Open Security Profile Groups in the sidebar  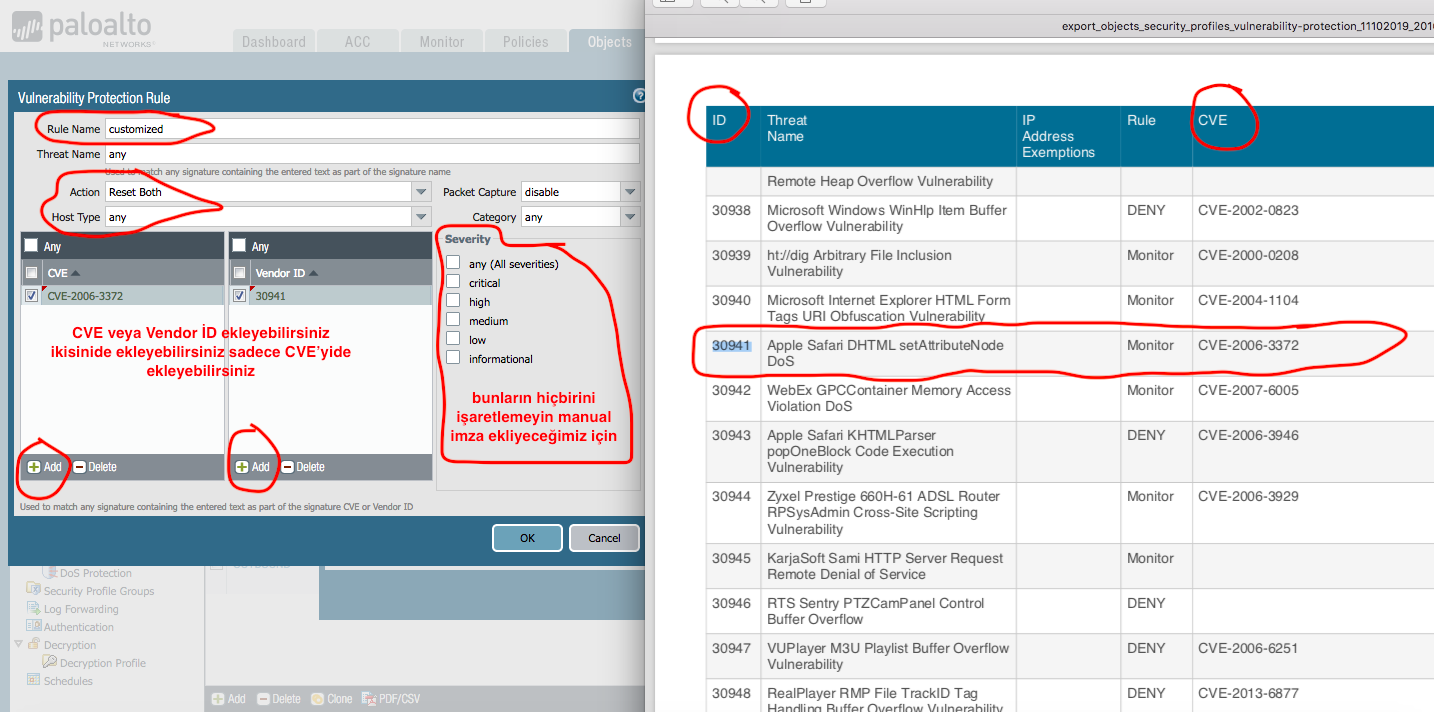click(98, 591)
